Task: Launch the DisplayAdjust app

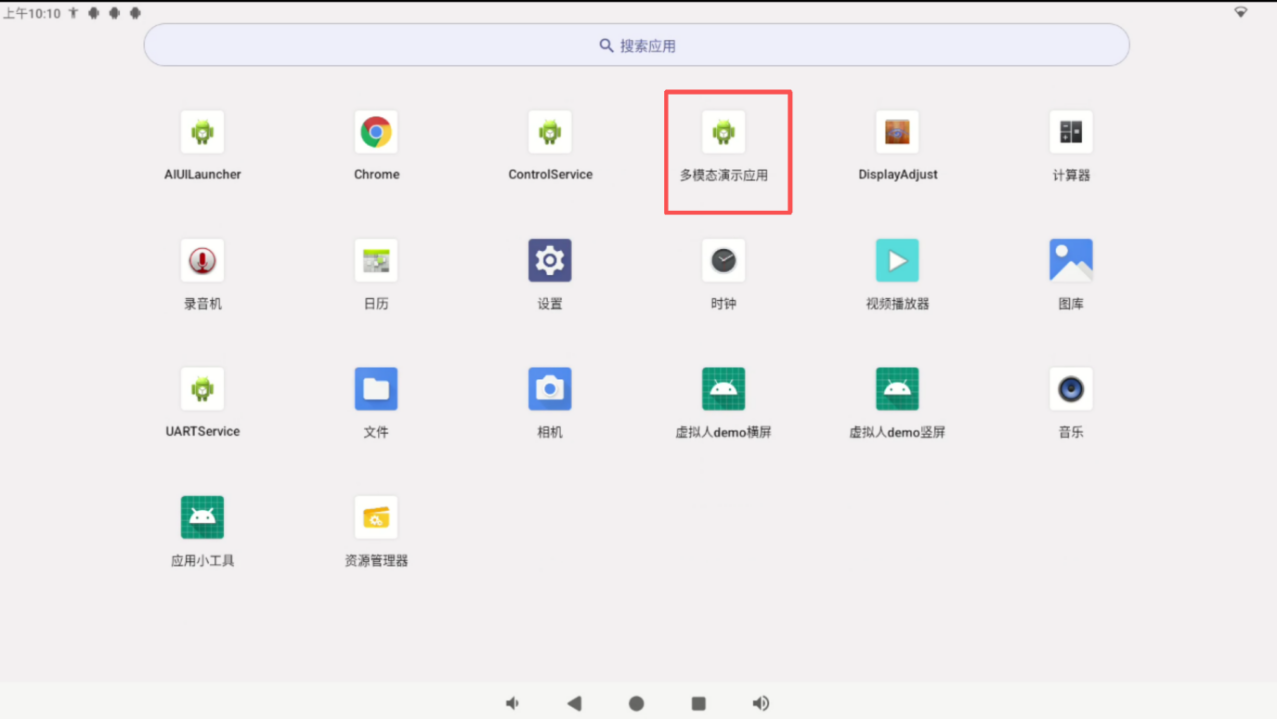Action: (897, 132)
